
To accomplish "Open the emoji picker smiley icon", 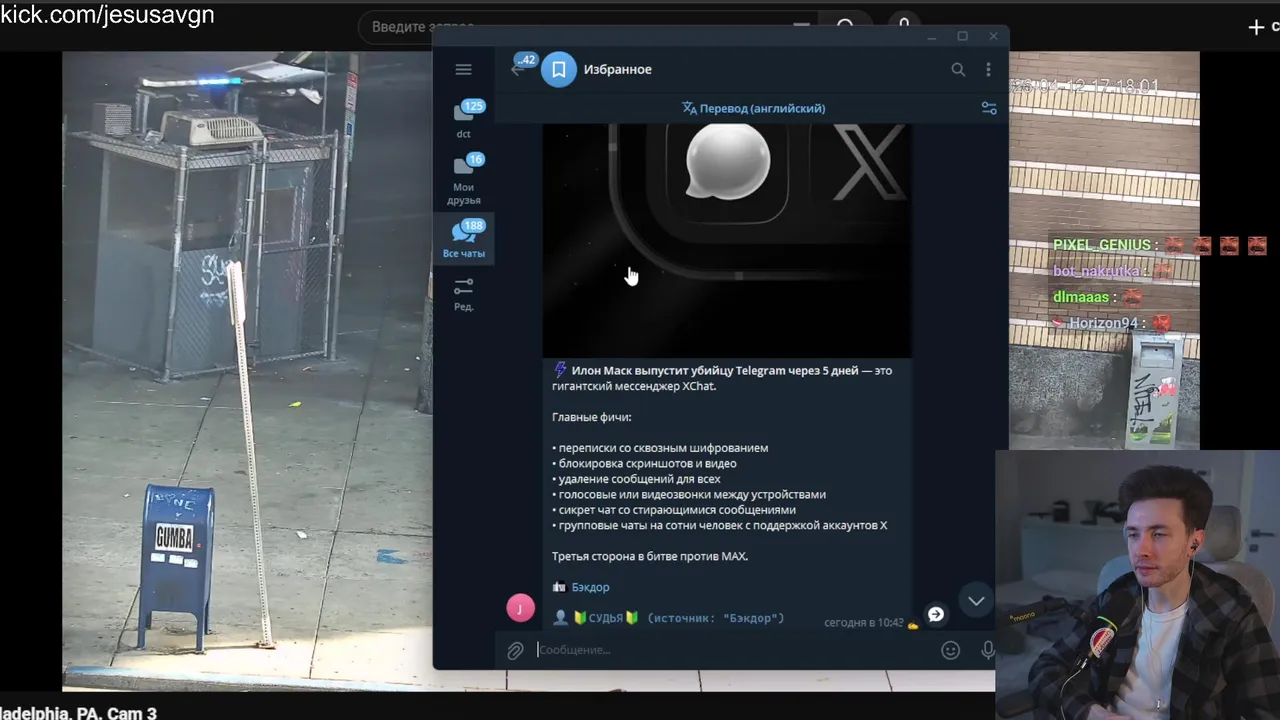I will click(x=951, y=650).
